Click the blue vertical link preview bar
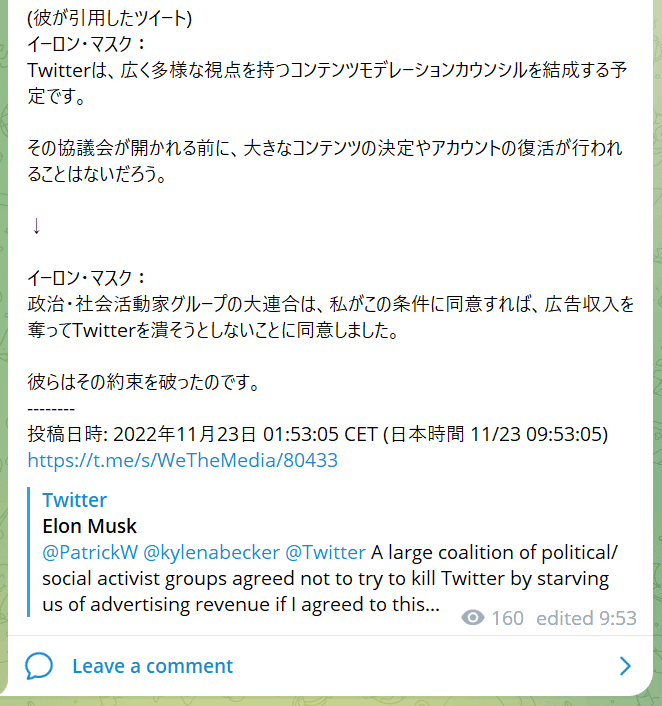The width and height of the screenshot is (662, 706). pyautogui.click(x=29, y=552)
